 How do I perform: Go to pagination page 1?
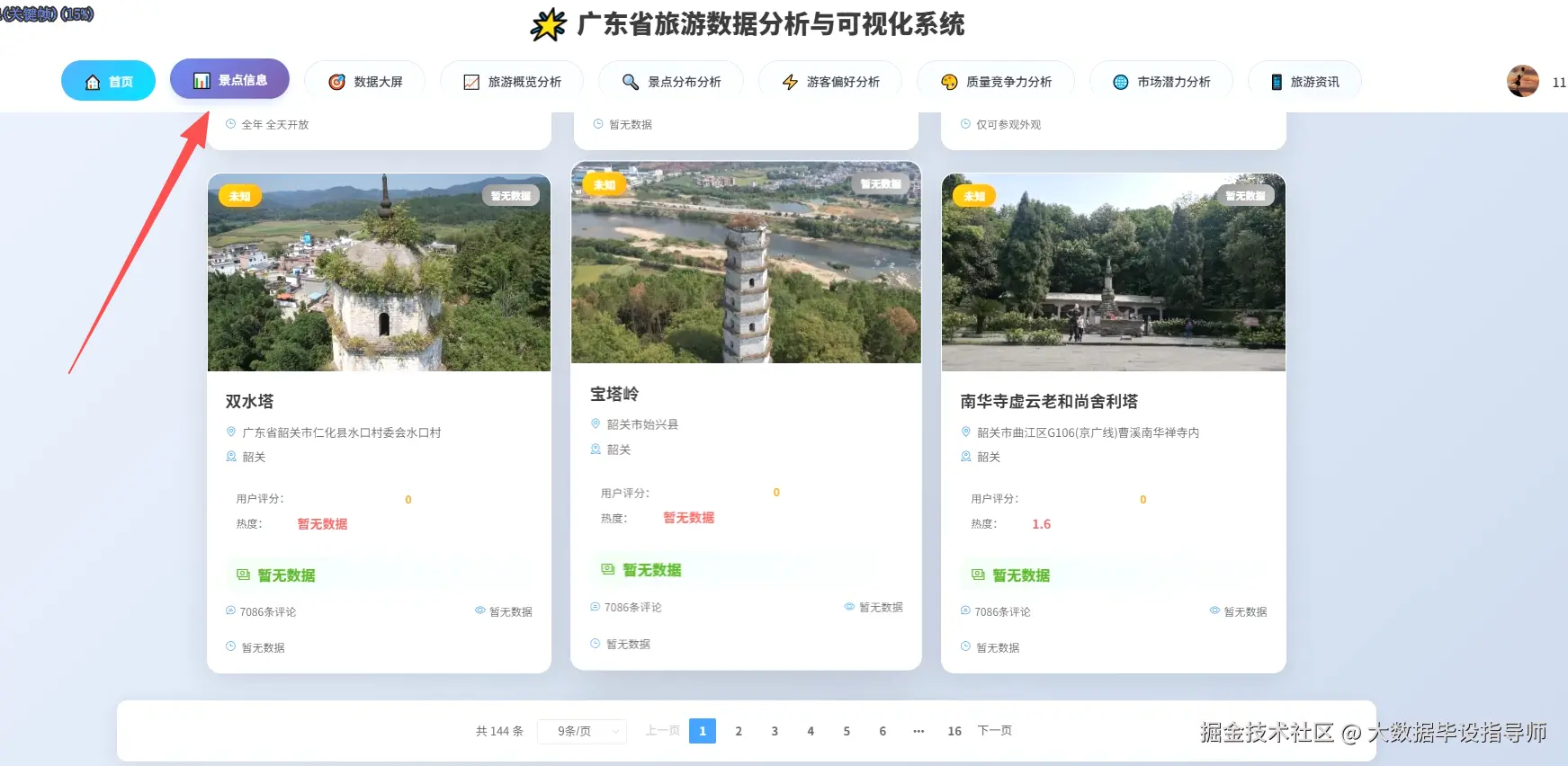[x=703, y=731]
